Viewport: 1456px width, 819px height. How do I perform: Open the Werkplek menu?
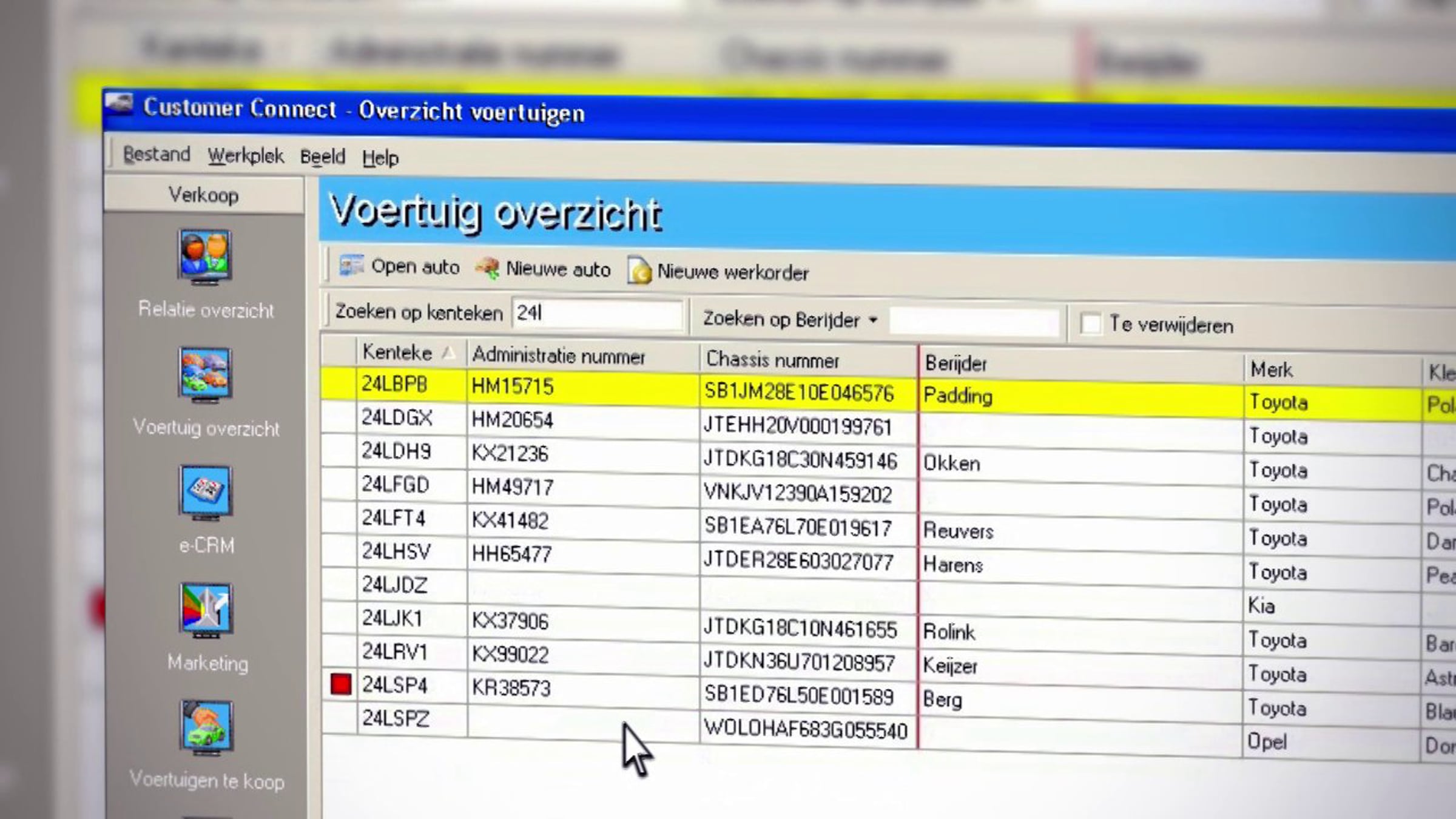[x=245, y=156]
